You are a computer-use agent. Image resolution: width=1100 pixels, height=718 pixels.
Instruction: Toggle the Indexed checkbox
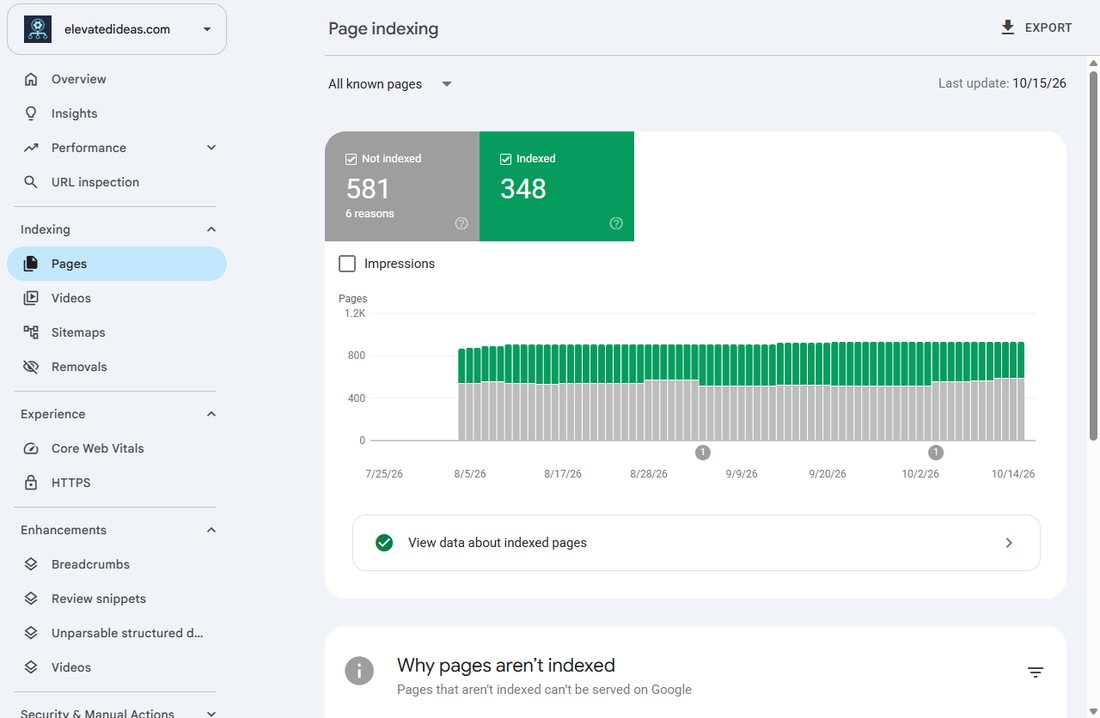pos(505,159)
